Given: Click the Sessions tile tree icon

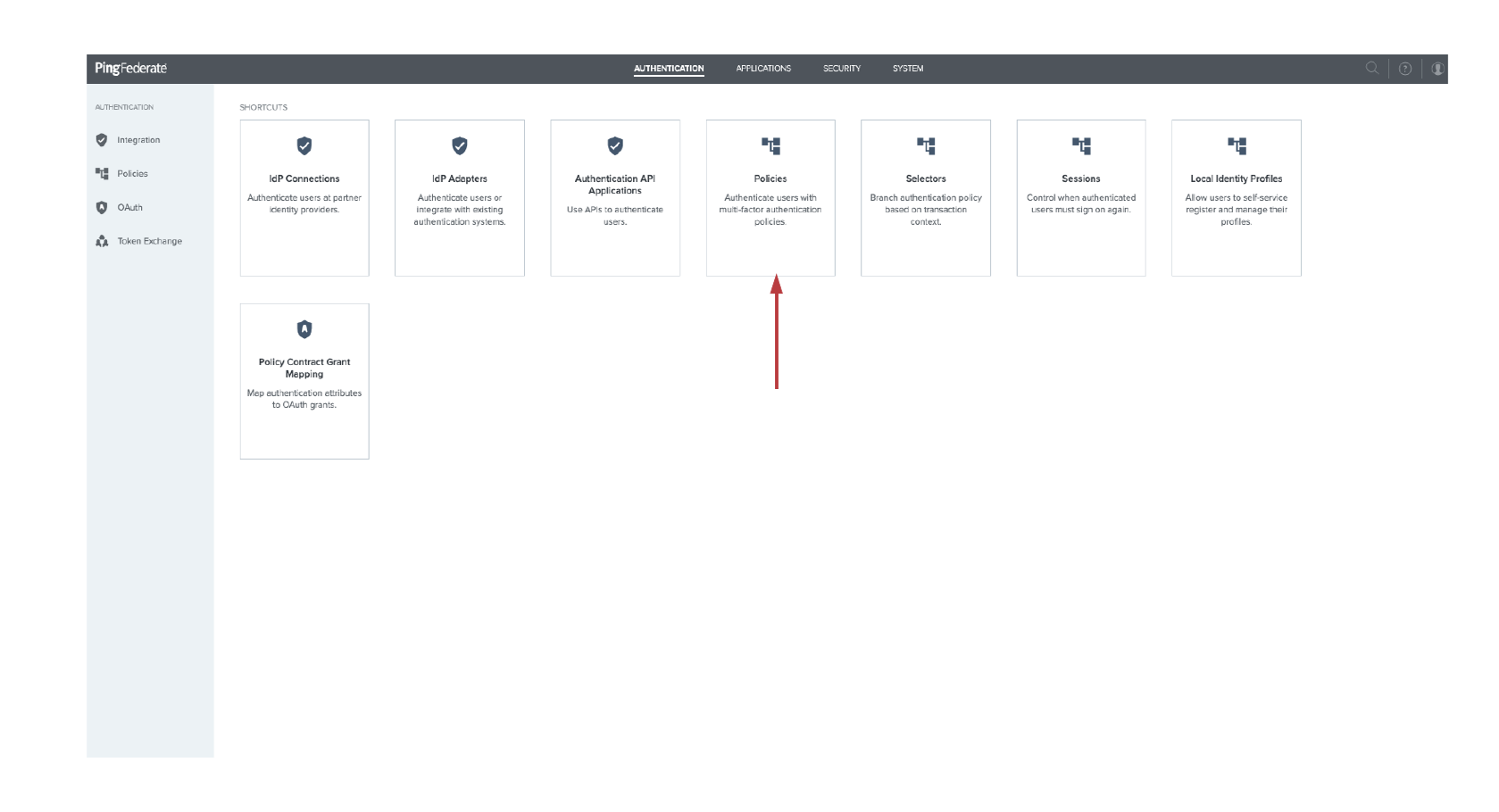Looking at the screenshot, I should tap(1081, 145).
